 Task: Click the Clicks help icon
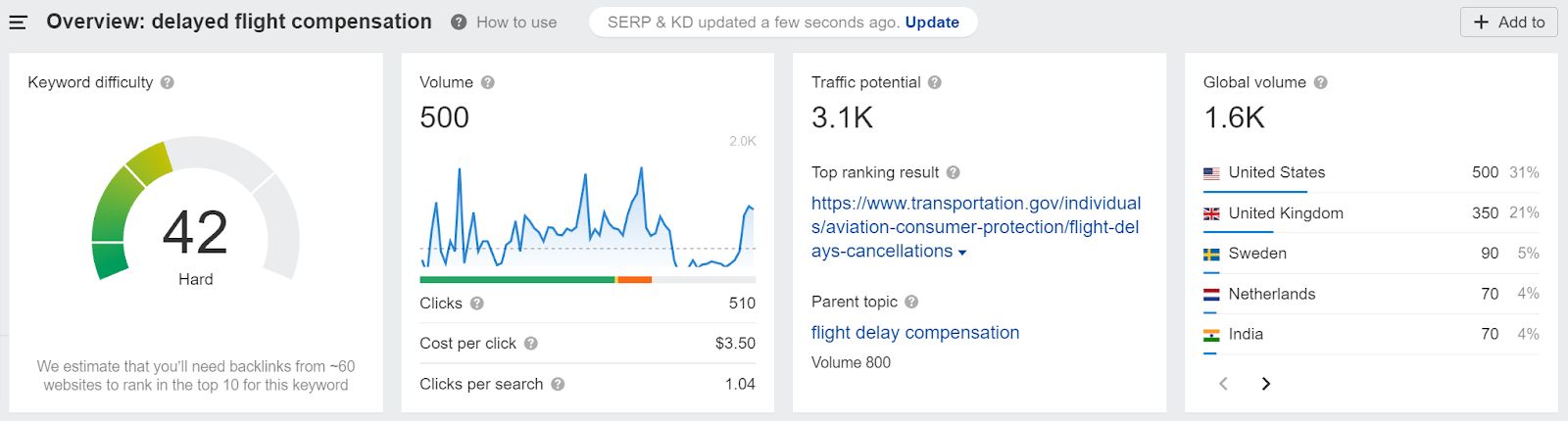[x=477, y=304]
